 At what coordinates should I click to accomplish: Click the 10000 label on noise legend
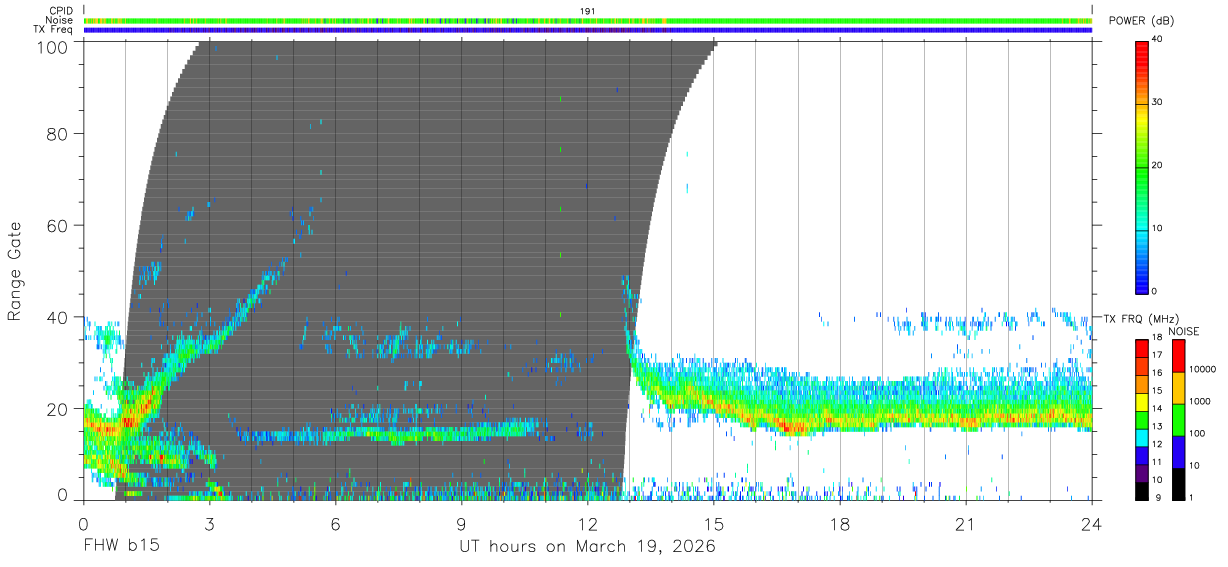[x=1202, y=369]
